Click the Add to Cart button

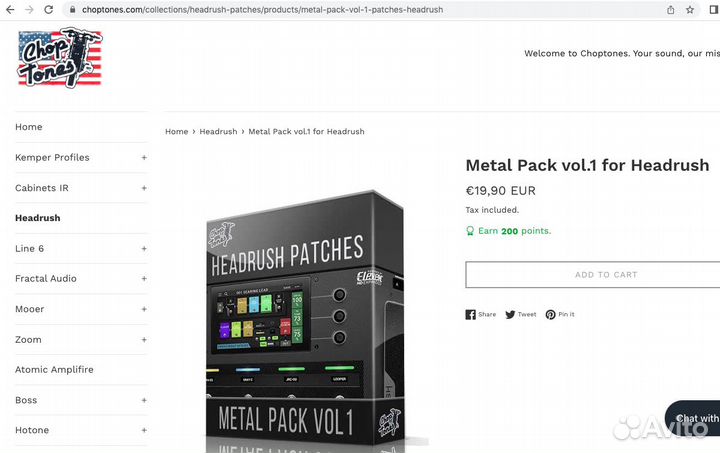click(593, 274)
